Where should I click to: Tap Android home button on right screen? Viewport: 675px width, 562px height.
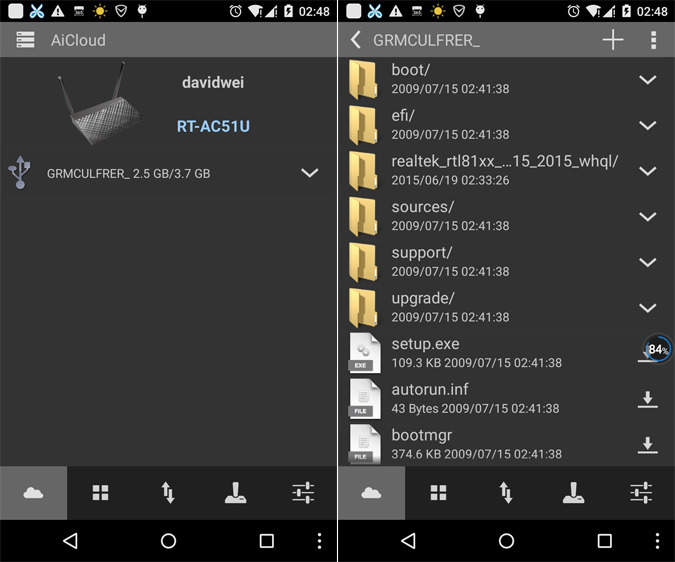tap(506, 540)
